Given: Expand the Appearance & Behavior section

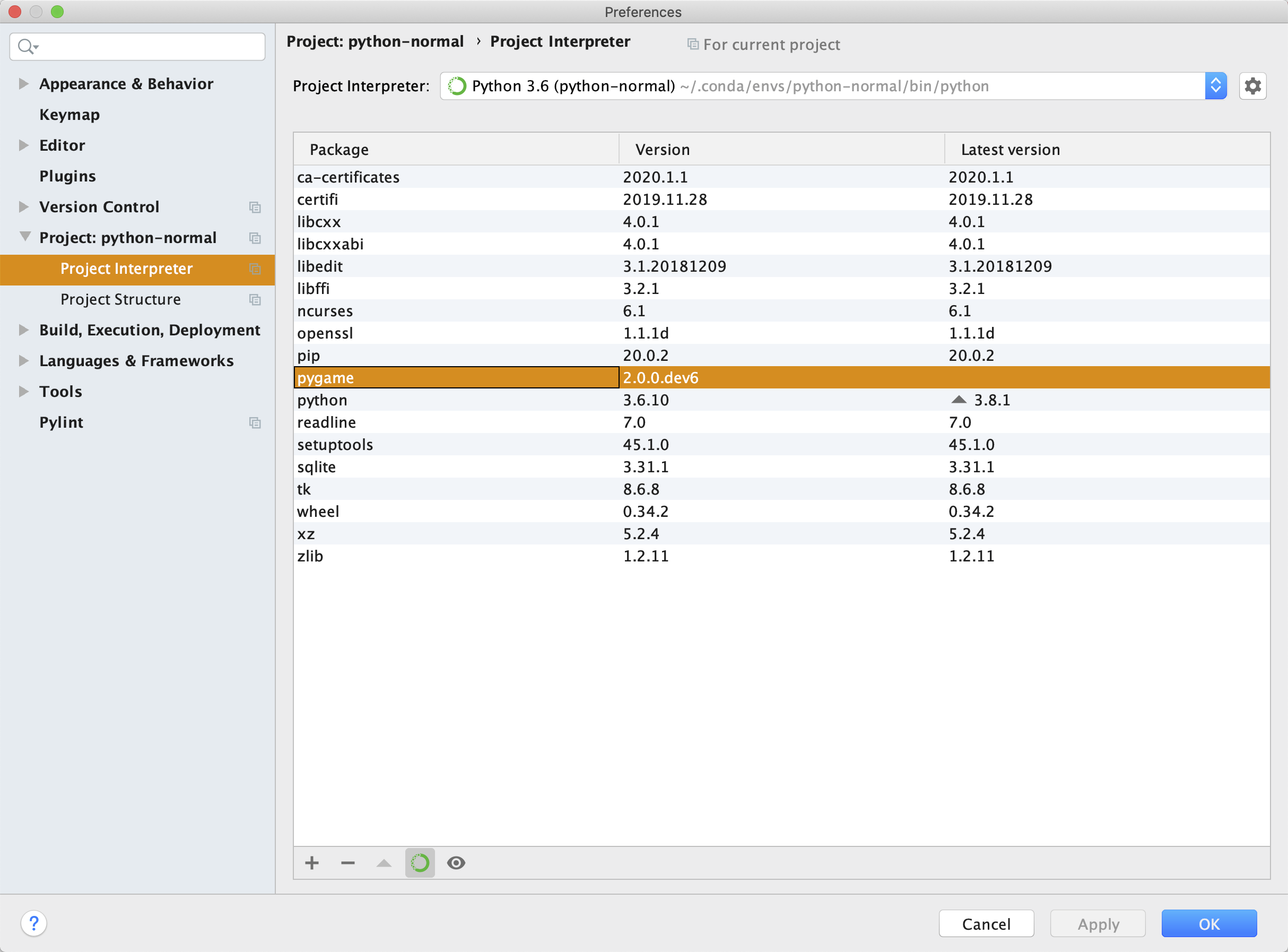Looking at the screenshot, I should click(x=24, y=83).
